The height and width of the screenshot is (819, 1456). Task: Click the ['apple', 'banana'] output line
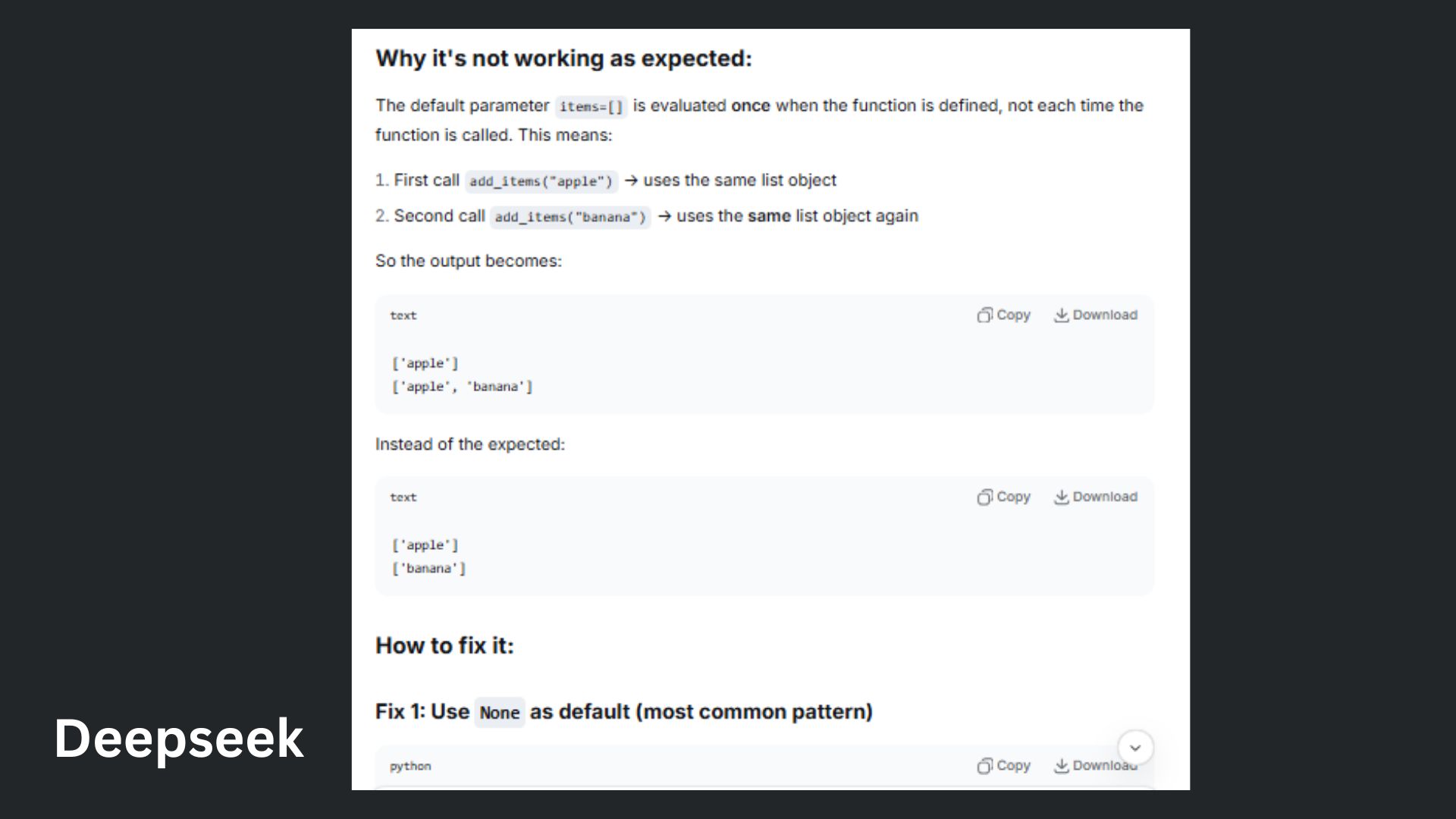pos(462,387)
